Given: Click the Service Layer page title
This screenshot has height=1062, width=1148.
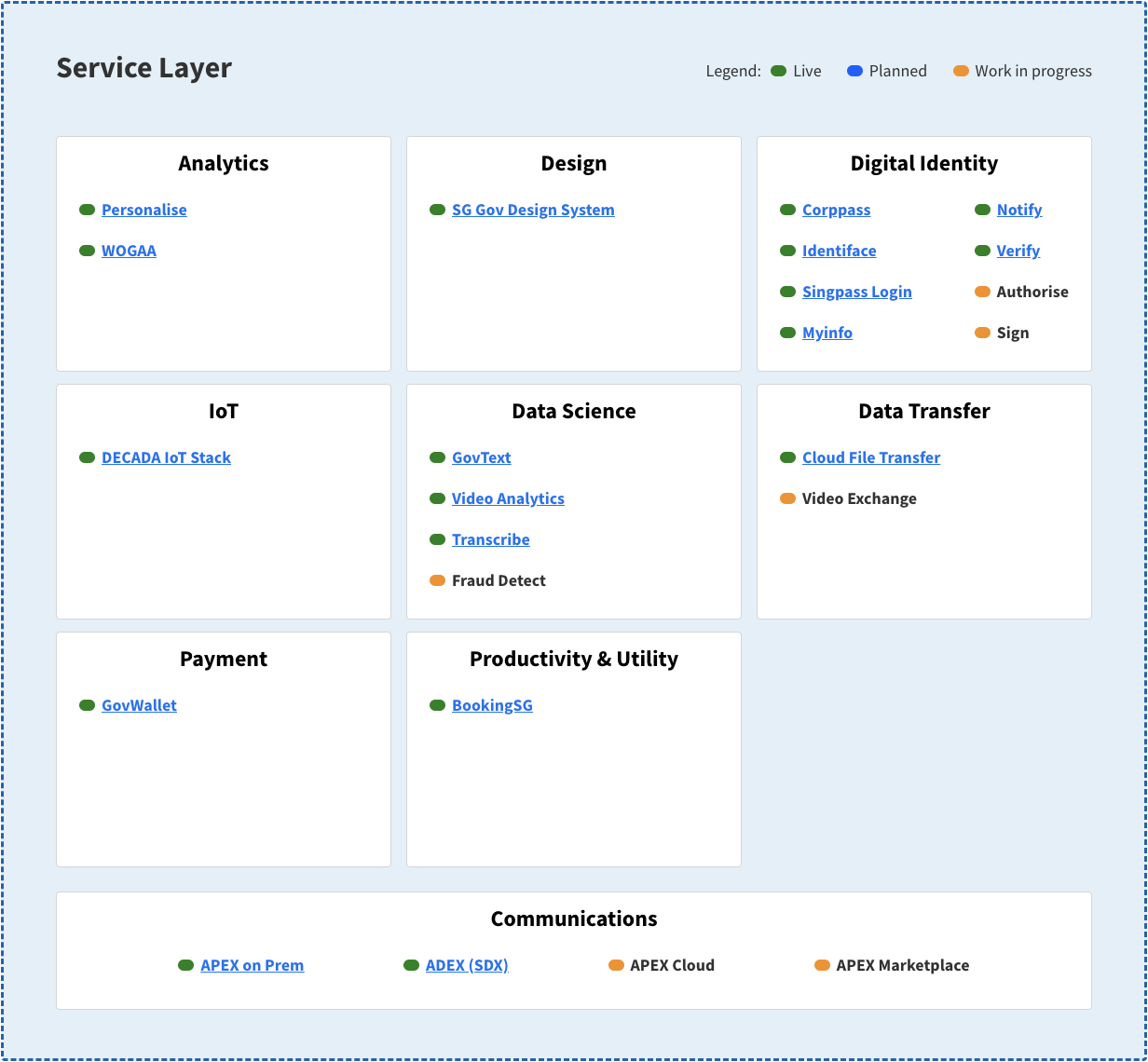Looking at the screenshot, I should tap(143, 68).
